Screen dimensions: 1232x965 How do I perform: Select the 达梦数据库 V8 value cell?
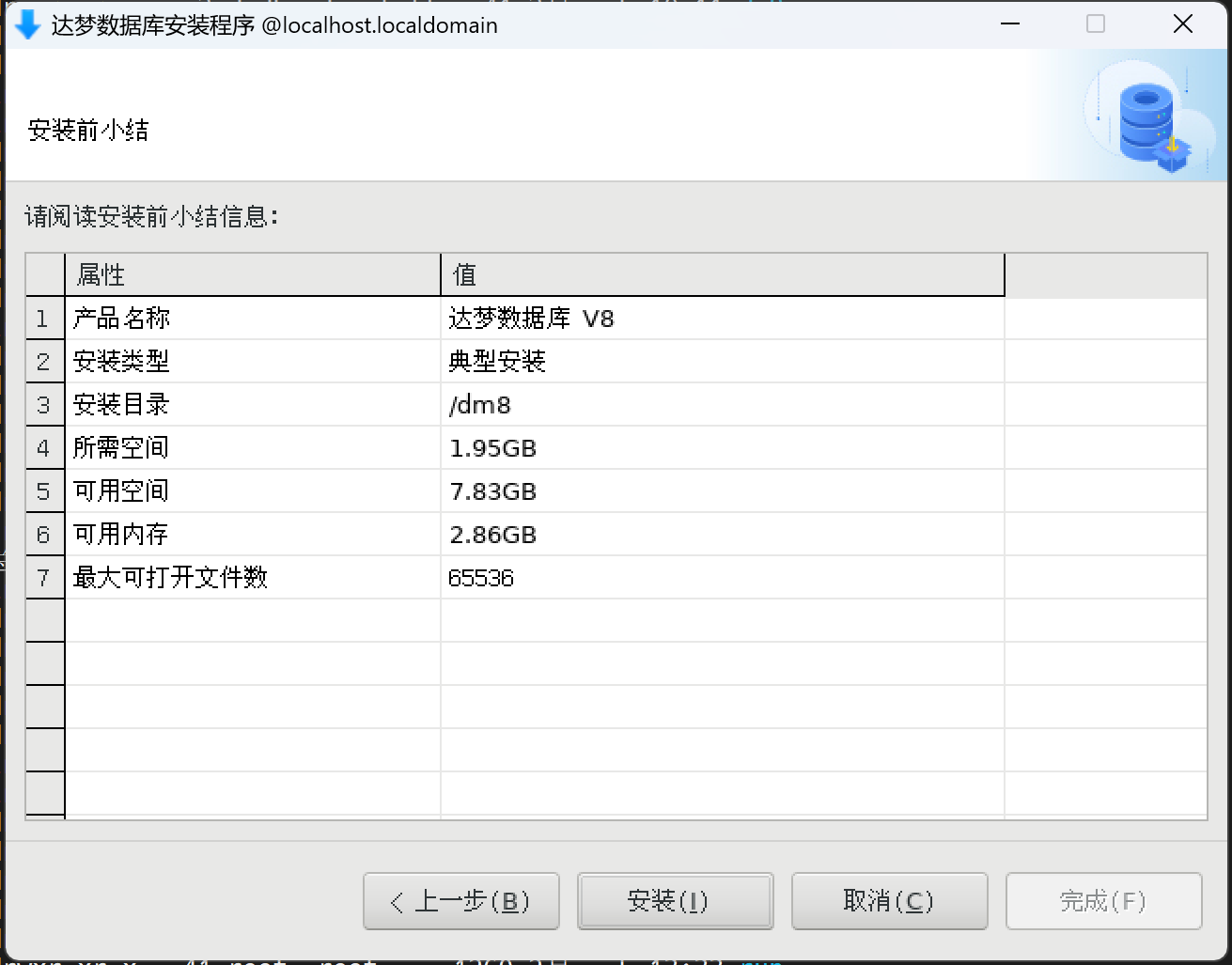pos(723,319)
